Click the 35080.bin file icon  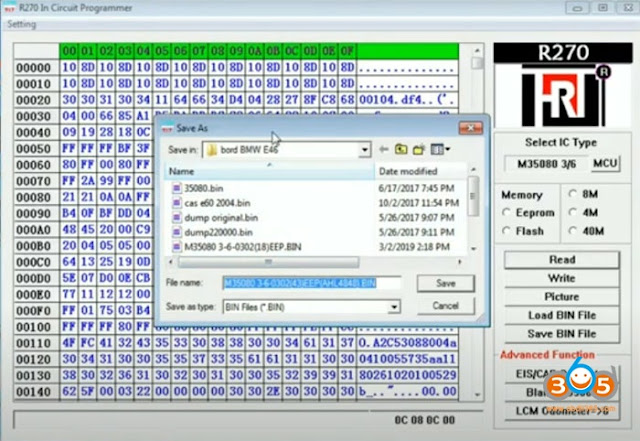(176, 188)
